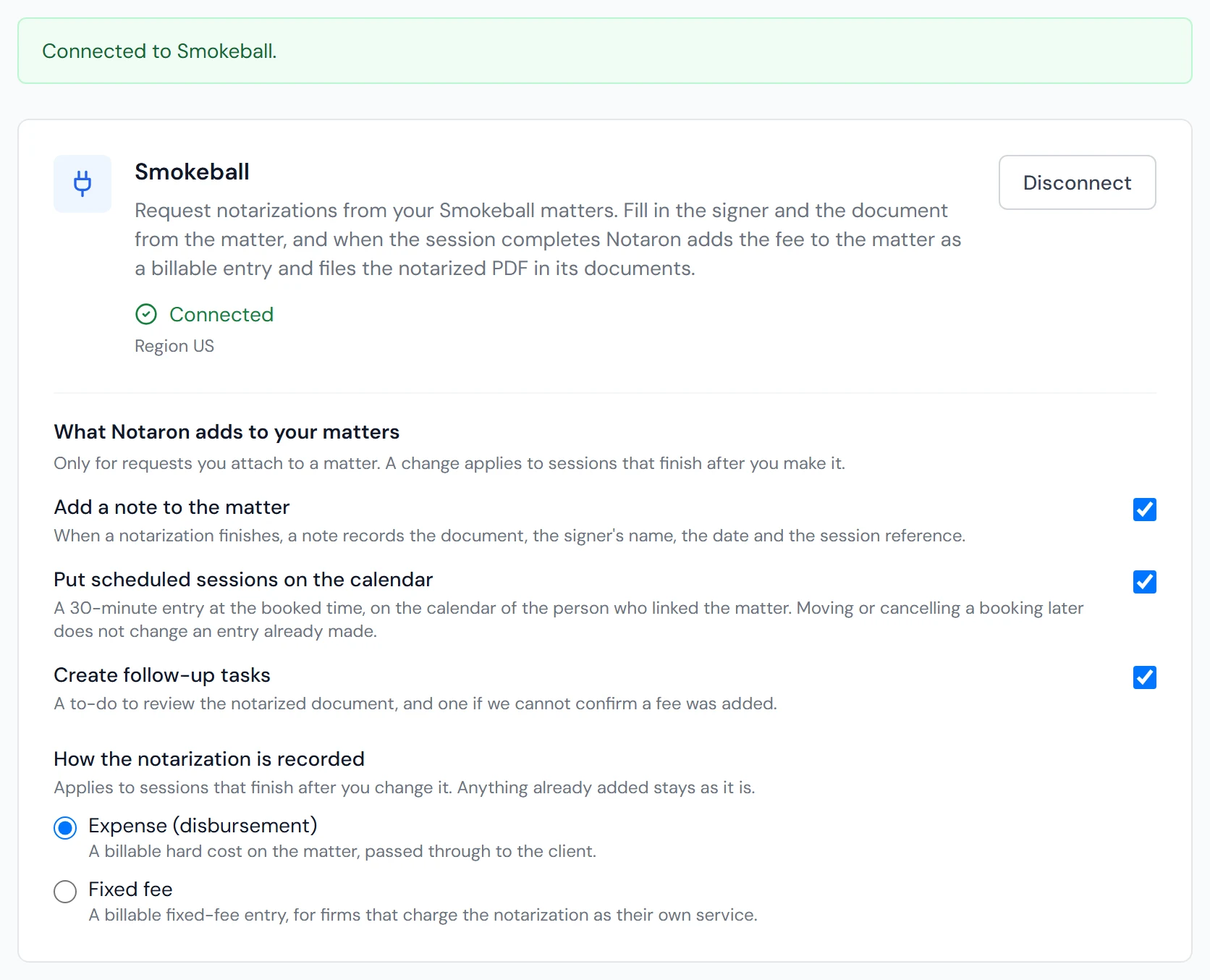Screen dimensions: 1210x980
Task: Disconnect the Smokeball integration
Action: pyautogui.click(x=1077, y=182)
